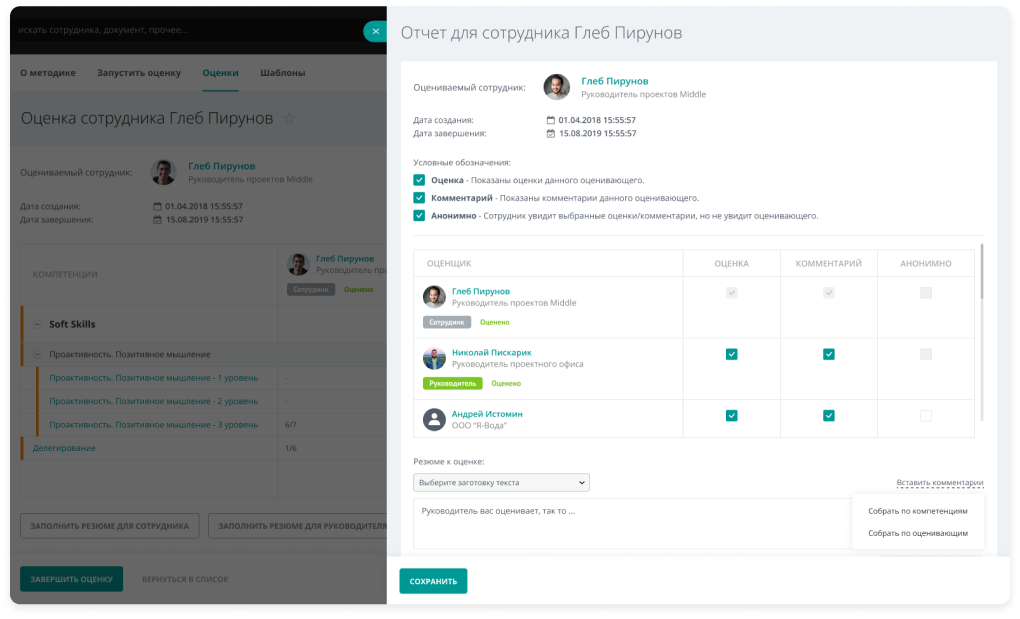This screenshot has height=619, width=1020.
Task: Click Андрей Истомин generic avatar icon
Action: (x=434, y=419)
